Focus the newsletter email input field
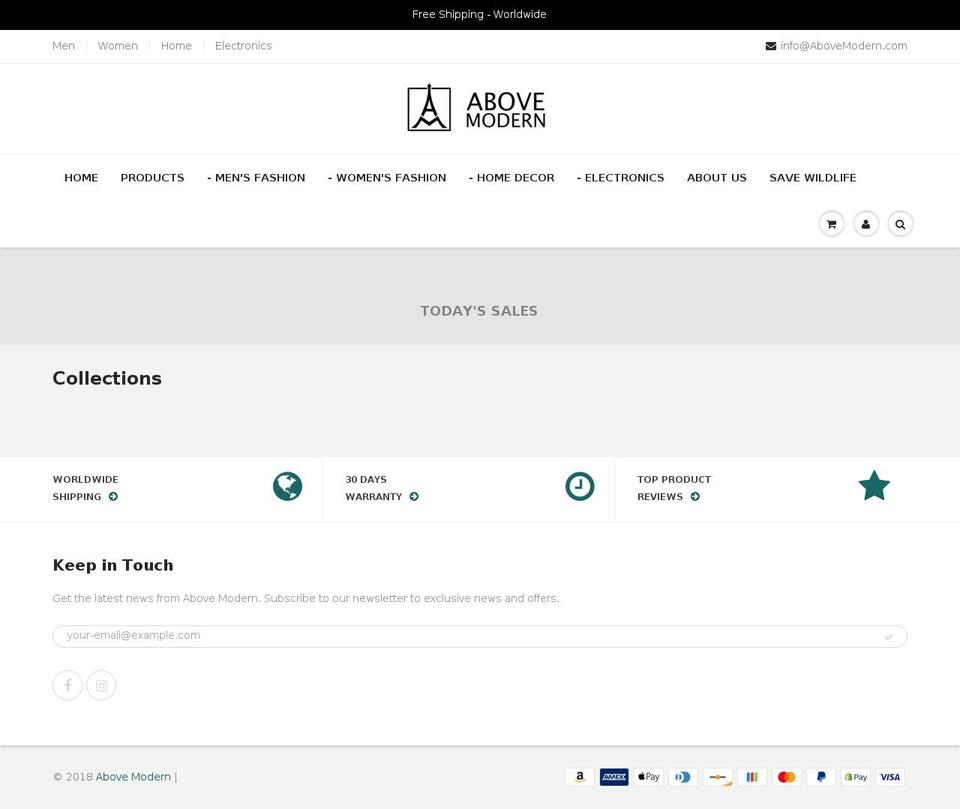This screenshot has height=809, width=960. coord(480,636)
